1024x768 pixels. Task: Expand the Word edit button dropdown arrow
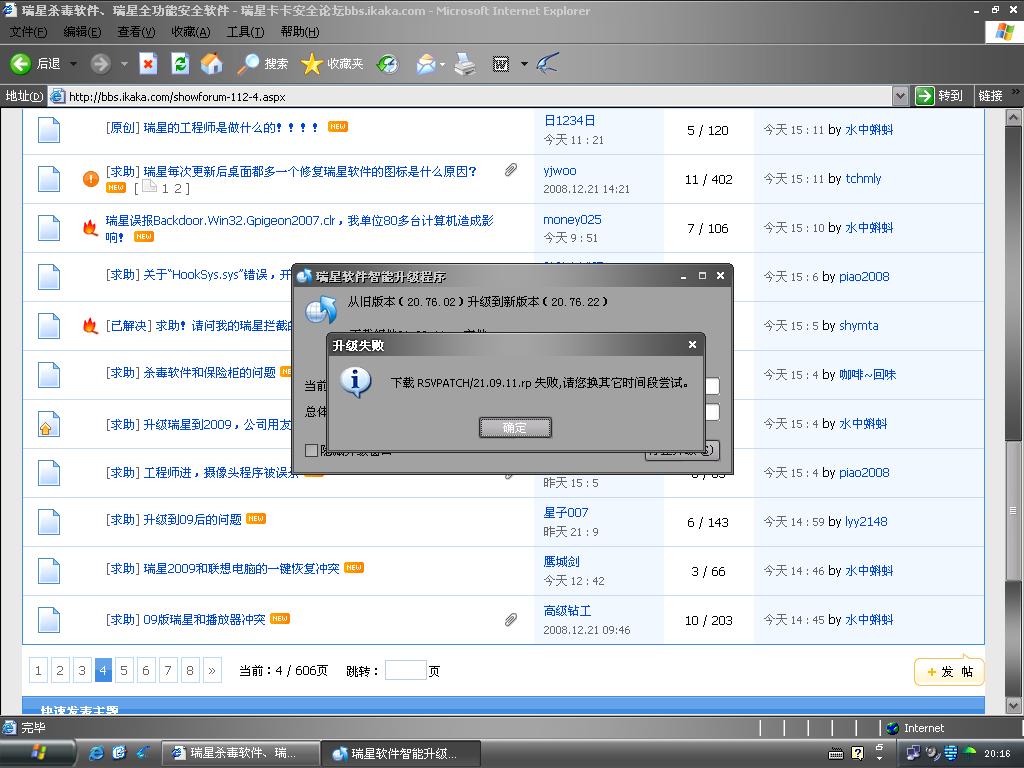click(524, 64)
